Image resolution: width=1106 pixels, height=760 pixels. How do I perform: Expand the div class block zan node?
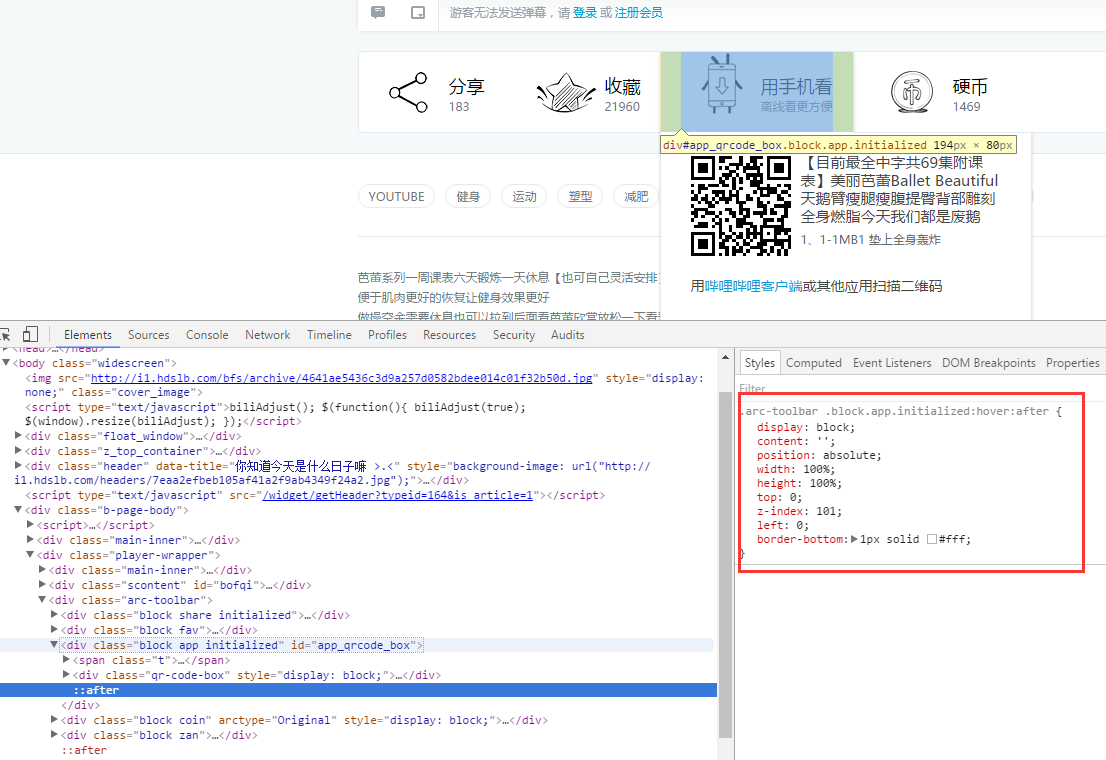click(54, 735)
